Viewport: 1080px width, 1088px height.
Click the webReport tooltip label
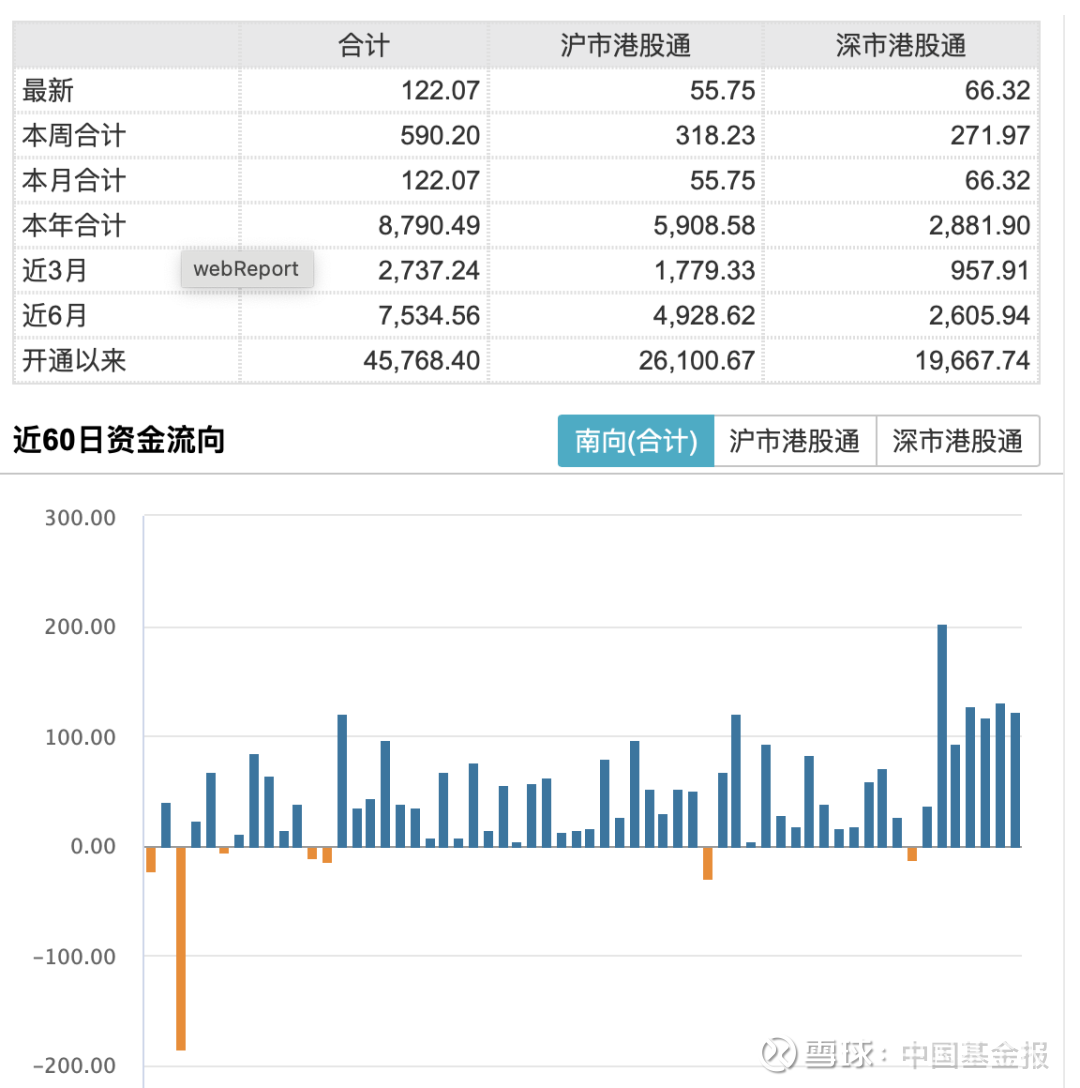pyautogui.click(x=246, y=269)
